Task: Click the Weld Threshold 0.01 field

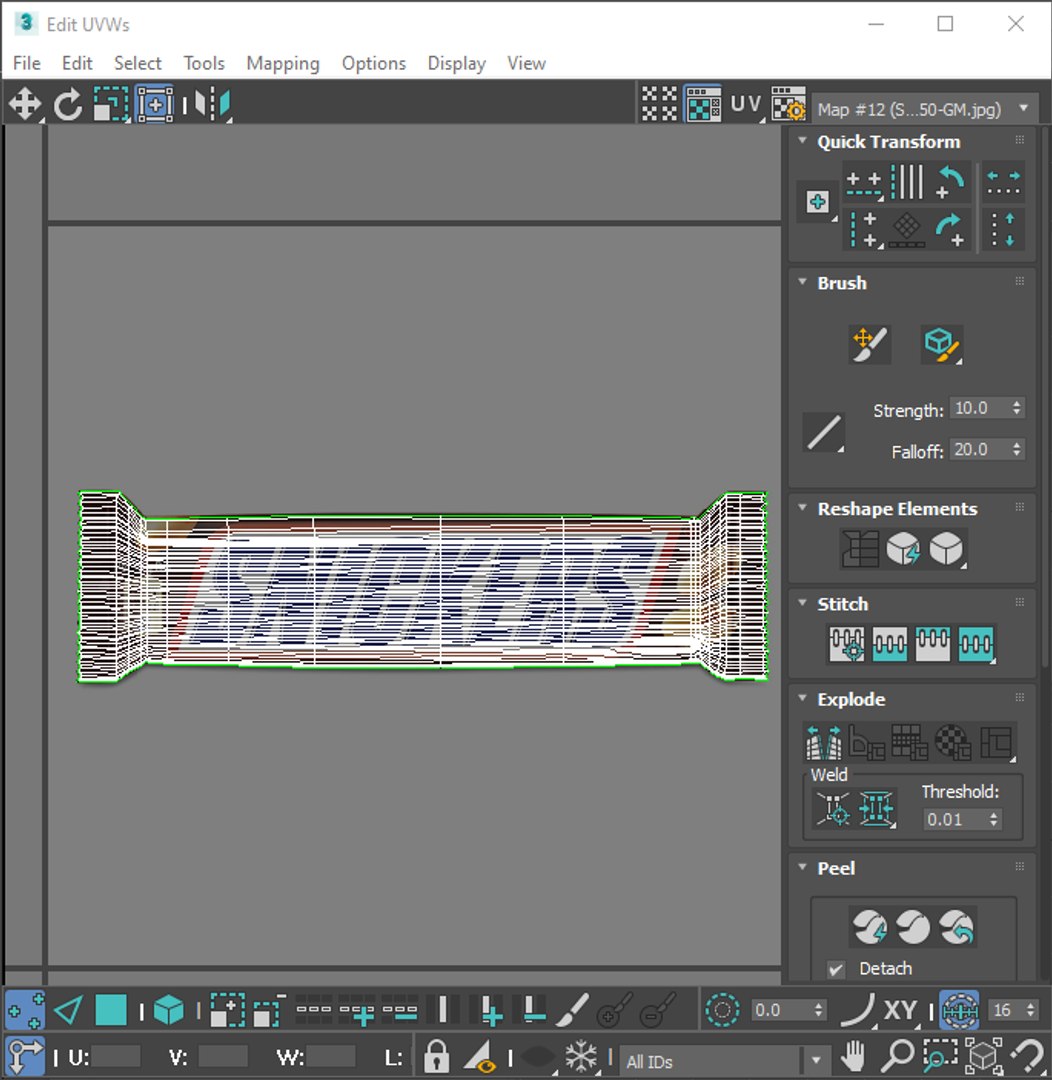Action: [953, 819]
